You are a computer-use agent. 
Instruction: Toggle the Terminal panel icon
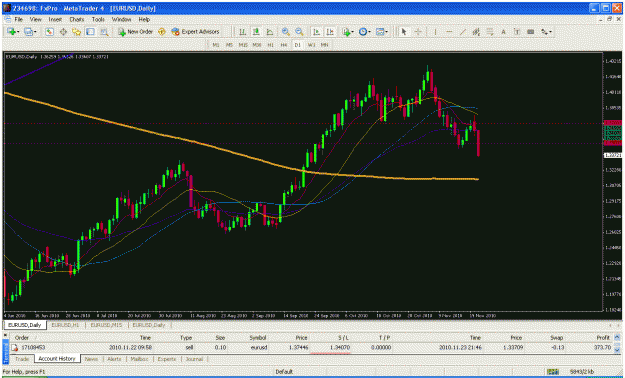[x=90, y=32]
